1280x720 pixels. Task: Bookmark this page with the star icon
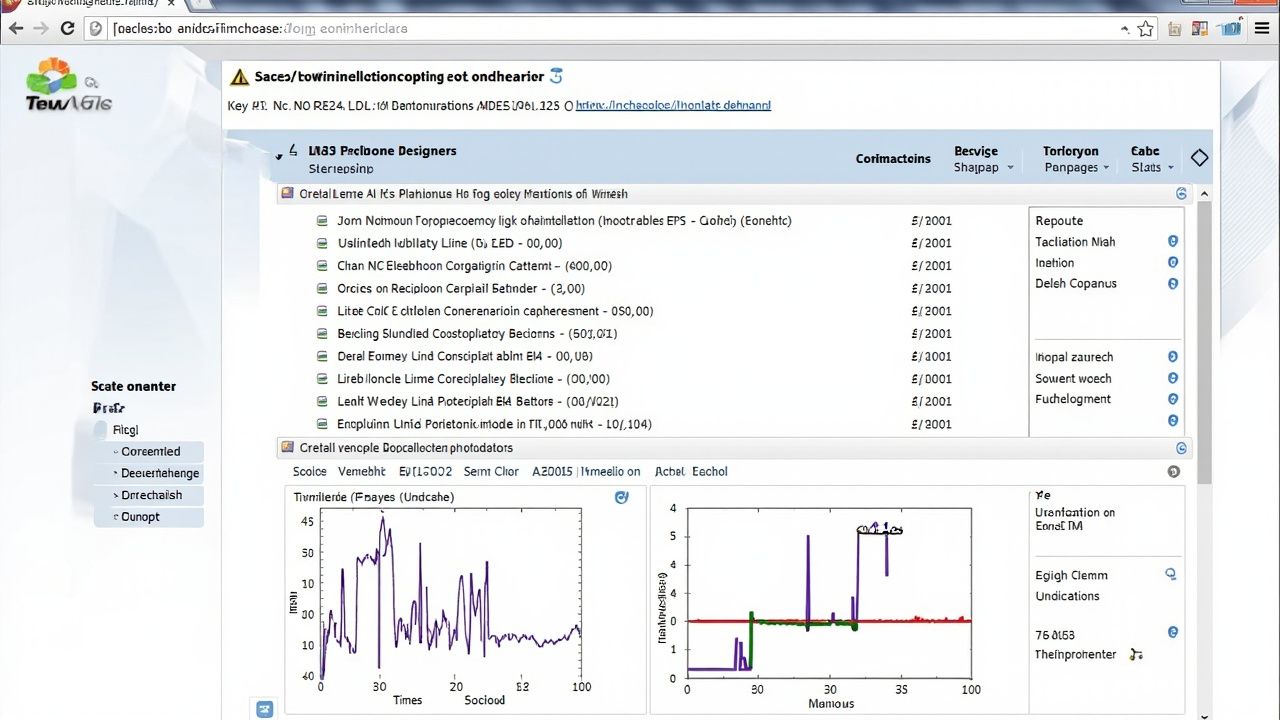coord(1146,29)
